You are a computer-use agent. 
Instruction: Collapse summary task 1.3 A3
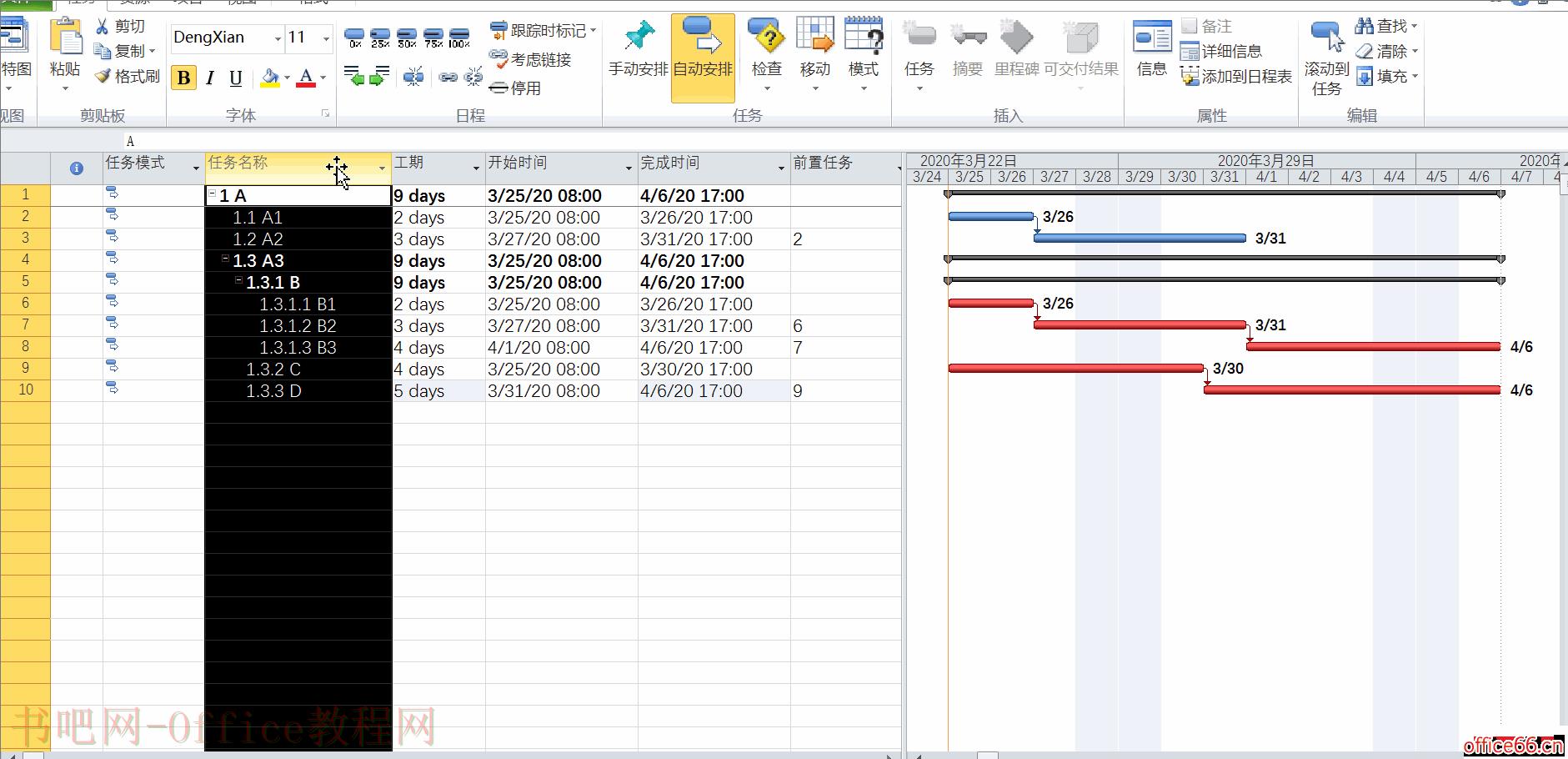[x=225, y=259]
